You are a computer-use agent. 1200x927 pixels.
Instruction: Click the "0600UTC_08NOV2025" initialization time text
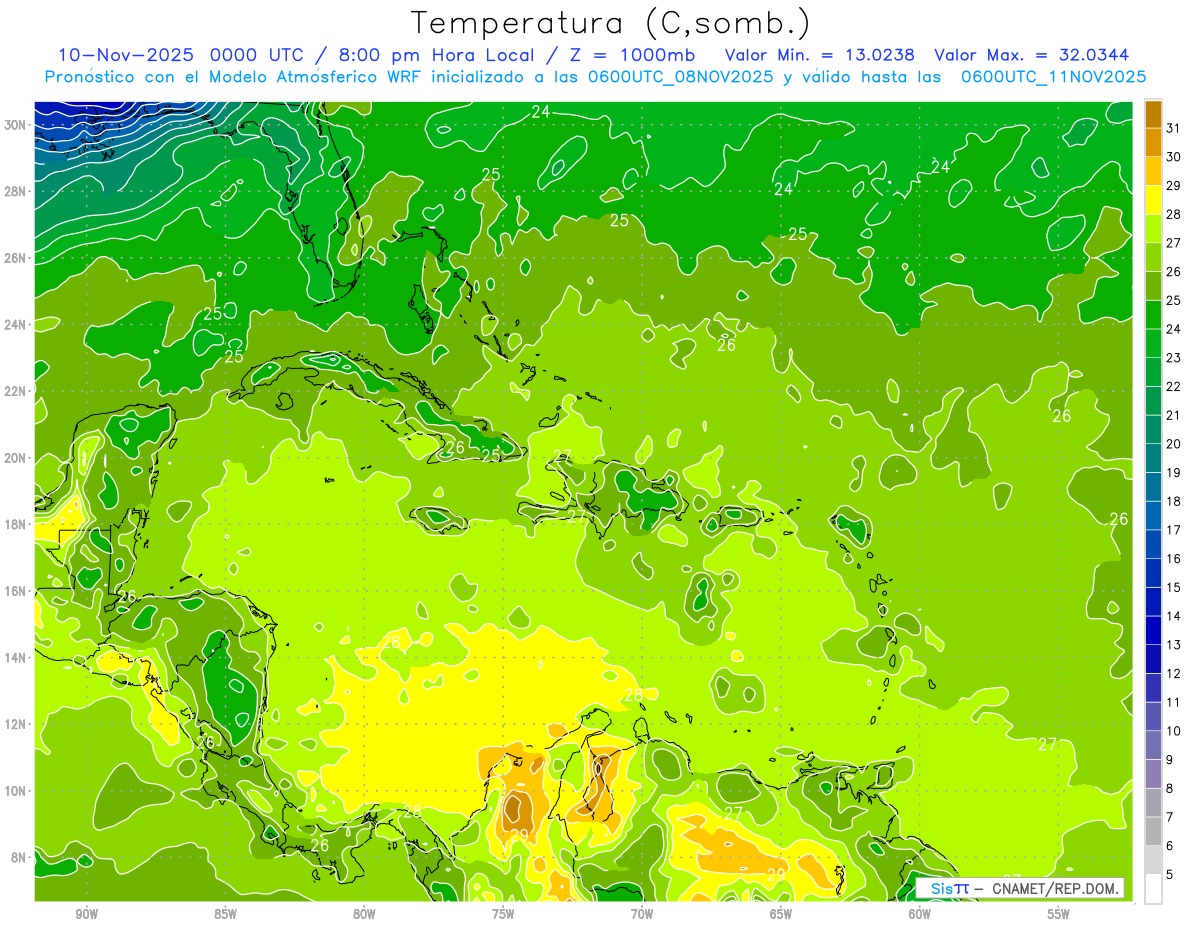coord(681,77)
